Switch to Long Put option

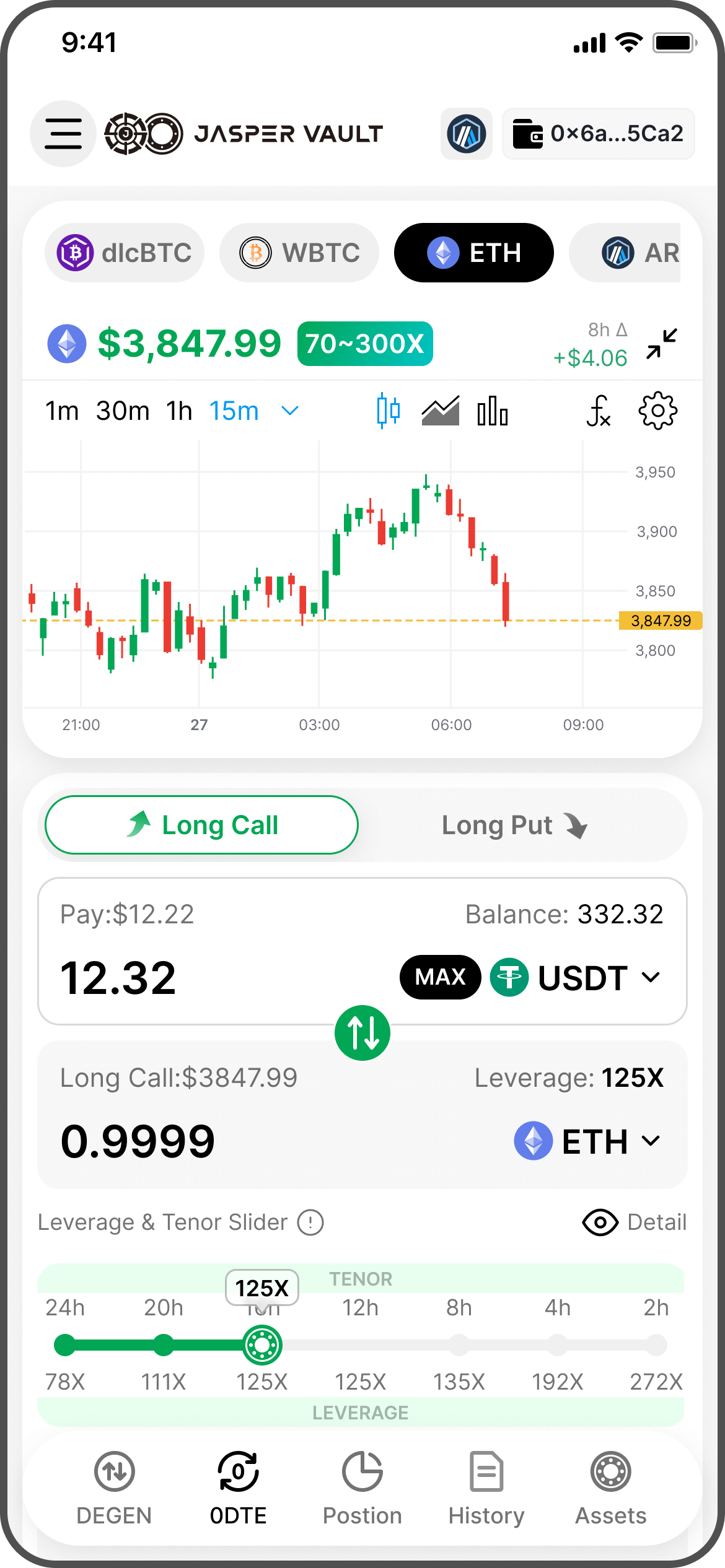point(514,825)
